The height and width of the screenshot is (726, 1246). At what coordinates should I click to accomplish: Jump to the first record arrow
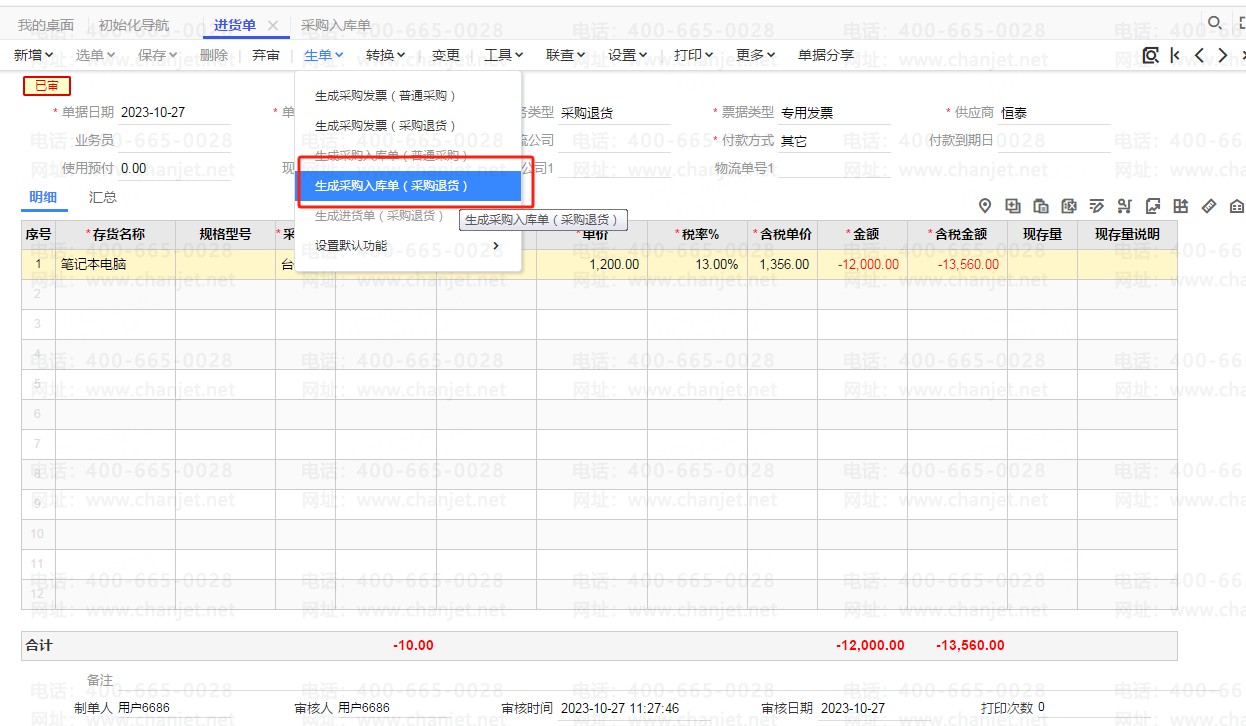click(1175, 55)
